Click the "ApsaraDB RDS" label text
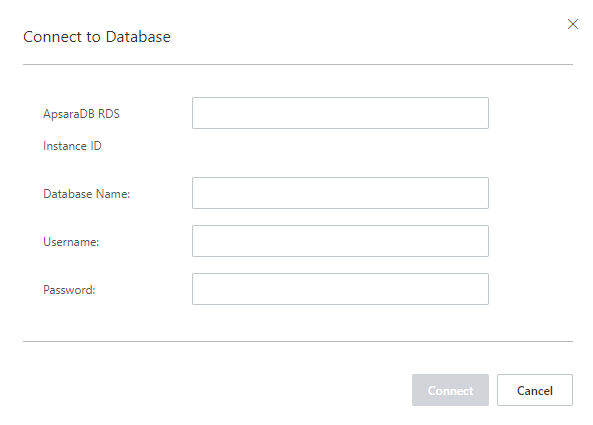This screenshot has width=593, height=425. coord(81,114)
